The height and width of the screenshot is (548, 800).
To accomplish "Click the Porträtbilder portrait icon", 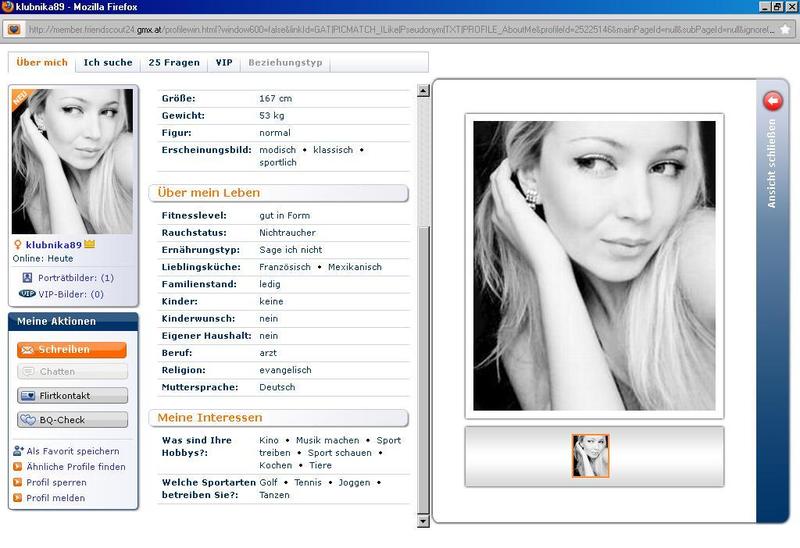I will [28, 277].
